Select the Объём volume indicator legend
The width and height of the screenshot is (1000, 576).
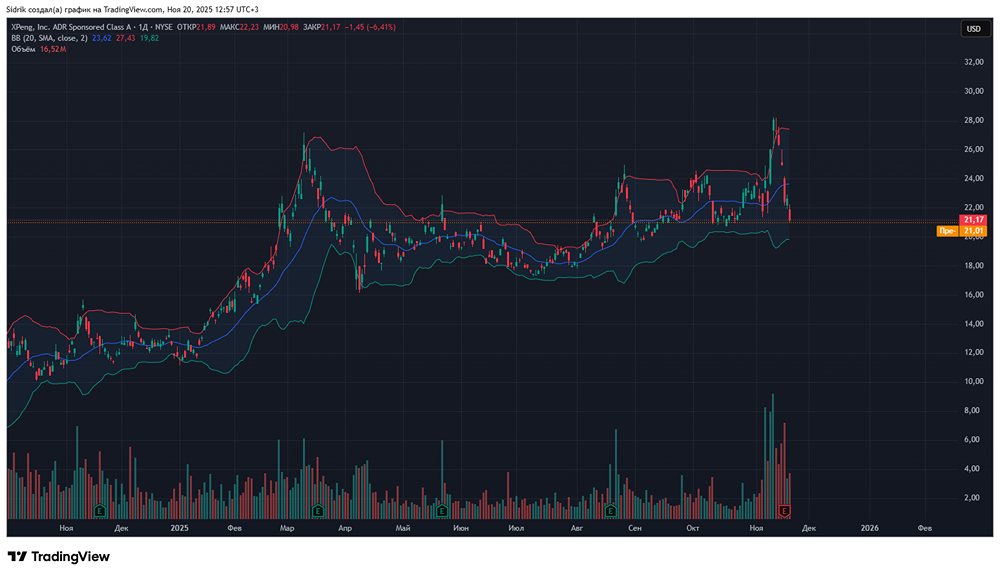tap(24, 48)
